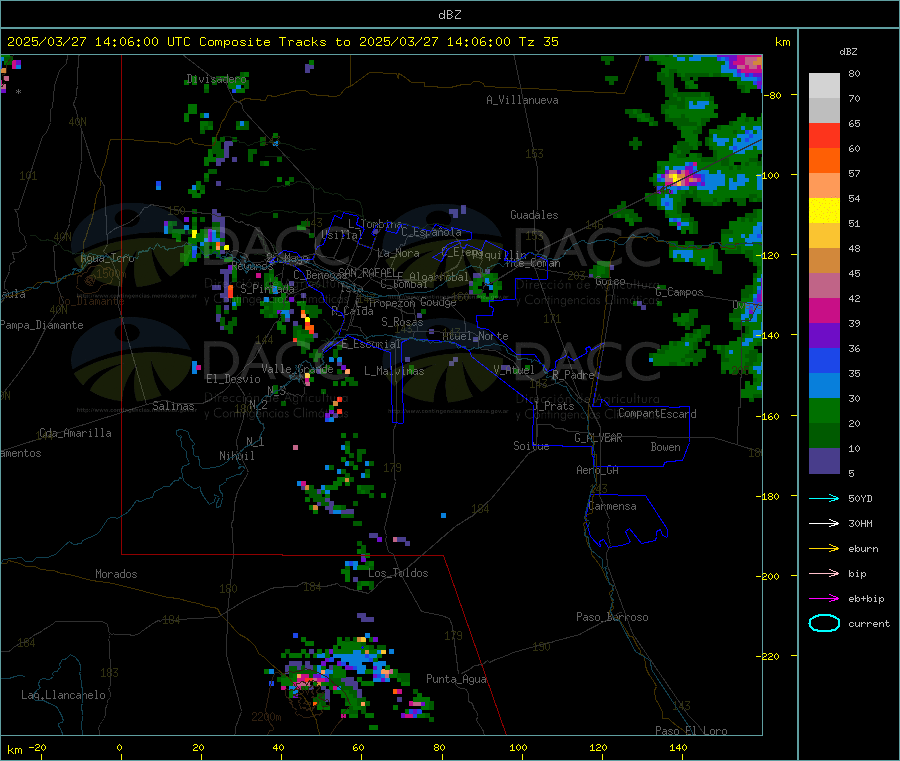Screen dimensions: 900x761
Task: Click the 2200m elevation label
Action: coord(266,717)
